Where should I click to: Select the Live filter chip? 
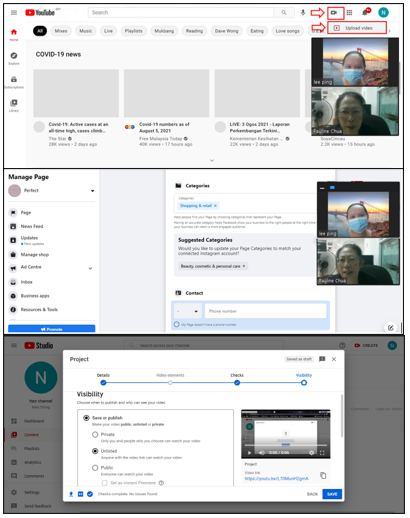click(x=108, y=31)
